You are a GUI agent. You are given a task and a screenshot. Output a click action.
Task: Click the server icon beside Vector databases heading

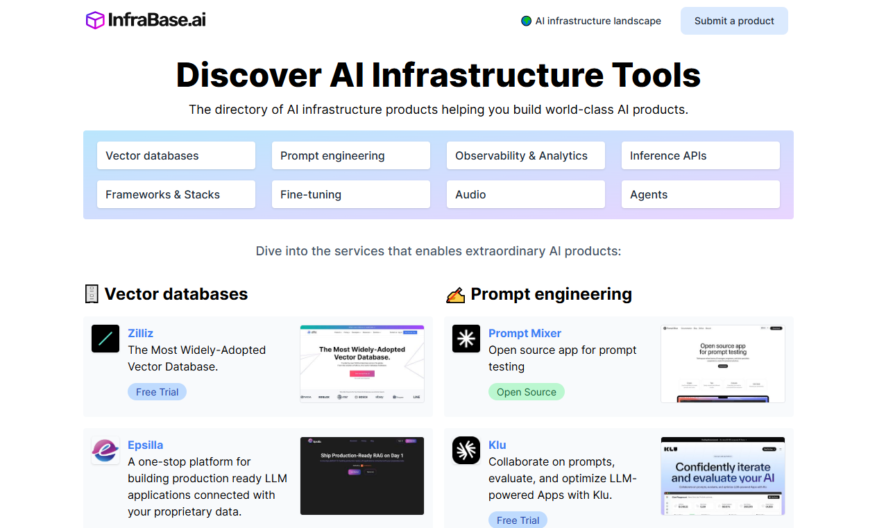click(x=92, y=294)
